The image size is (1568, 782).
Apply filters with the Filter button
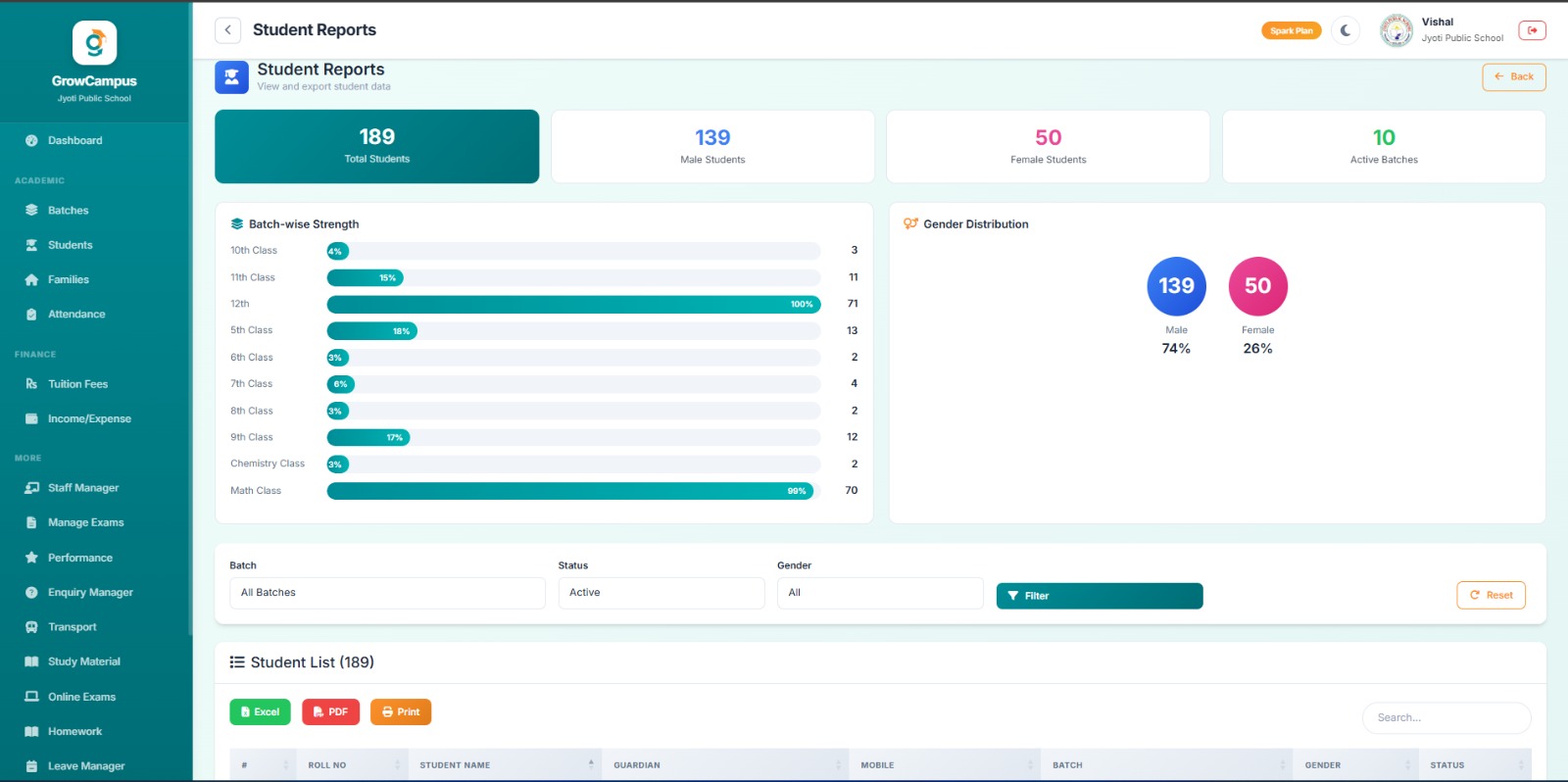point(1099,596)
